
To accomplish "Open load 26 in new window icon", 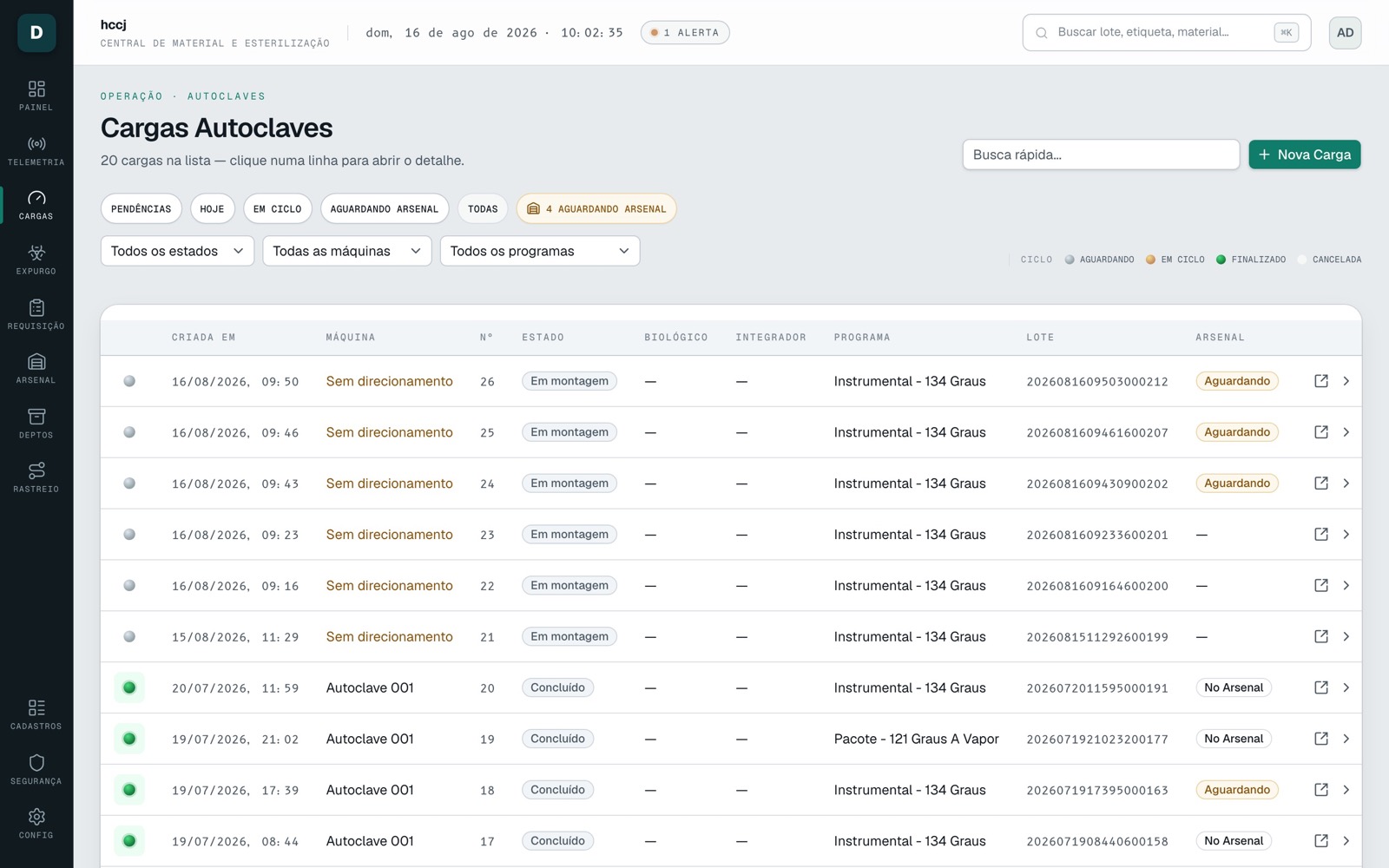I will click(x=1321, y=381).
